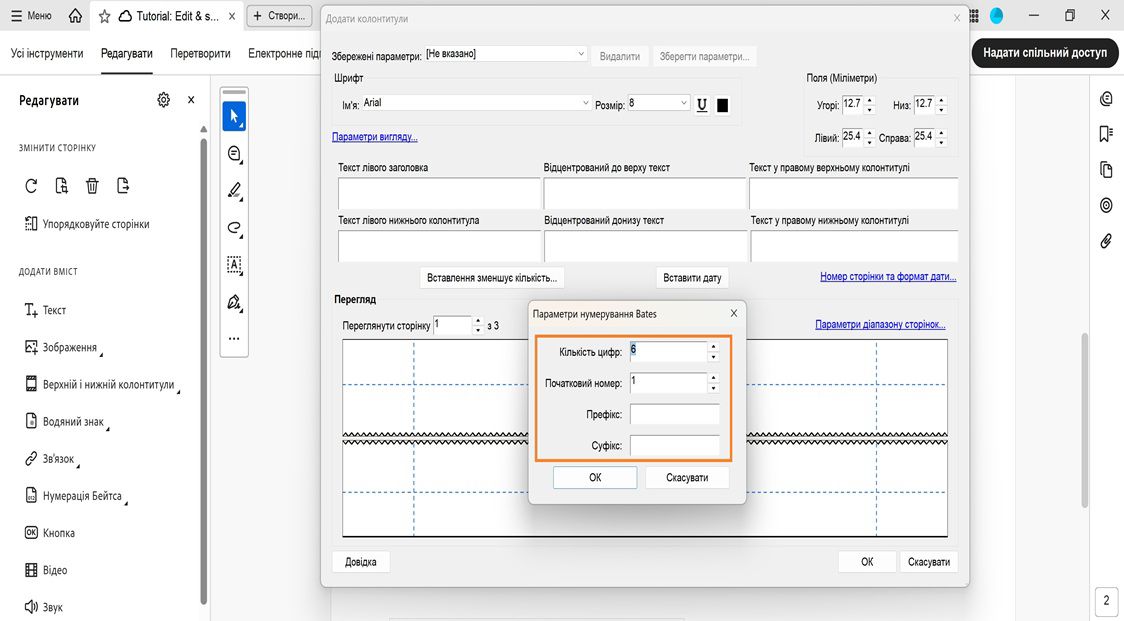Rotate page using the rotate icon

pos(31,186)
